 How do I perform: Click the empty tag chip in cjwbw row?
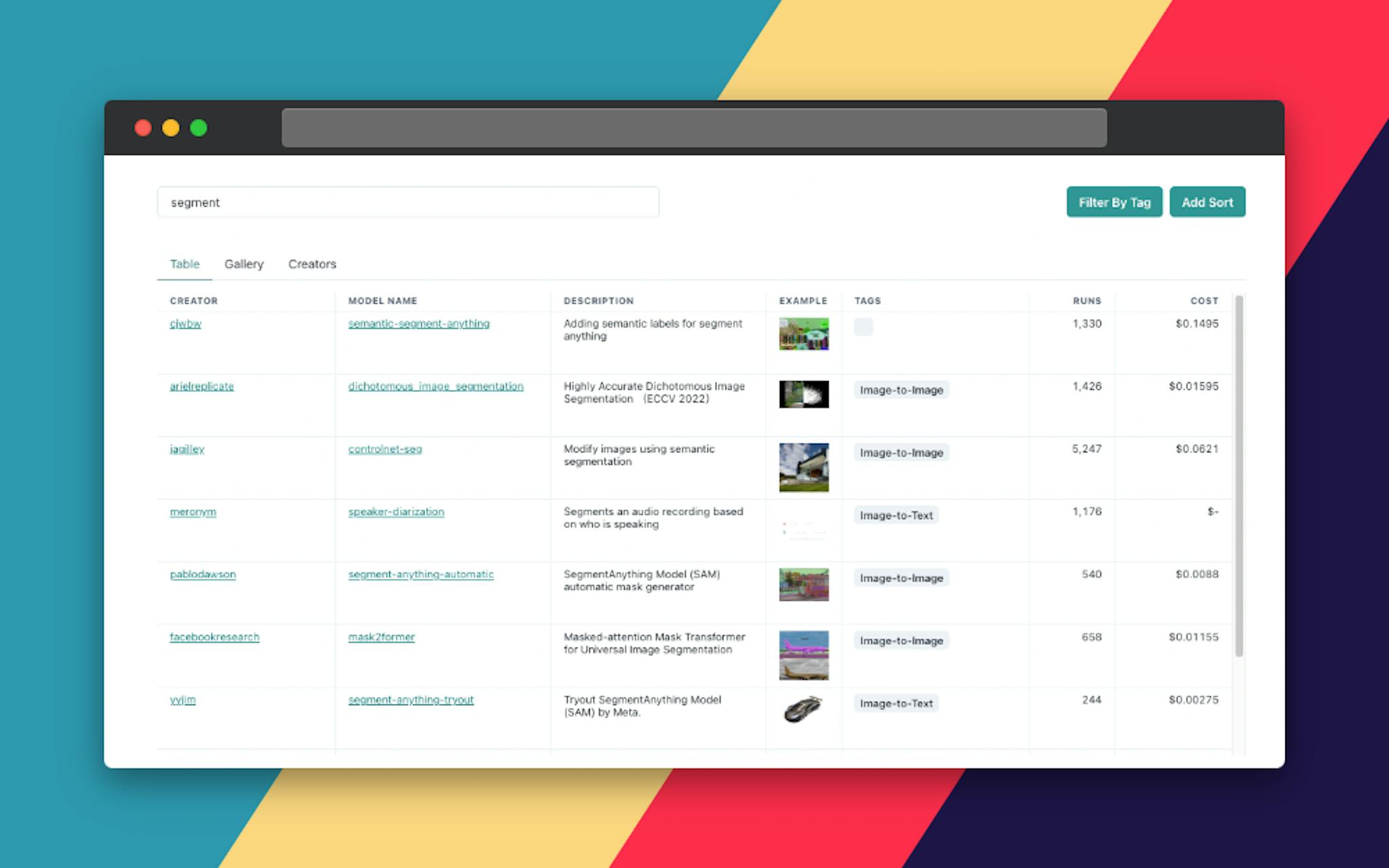click(x=863, y=326)
